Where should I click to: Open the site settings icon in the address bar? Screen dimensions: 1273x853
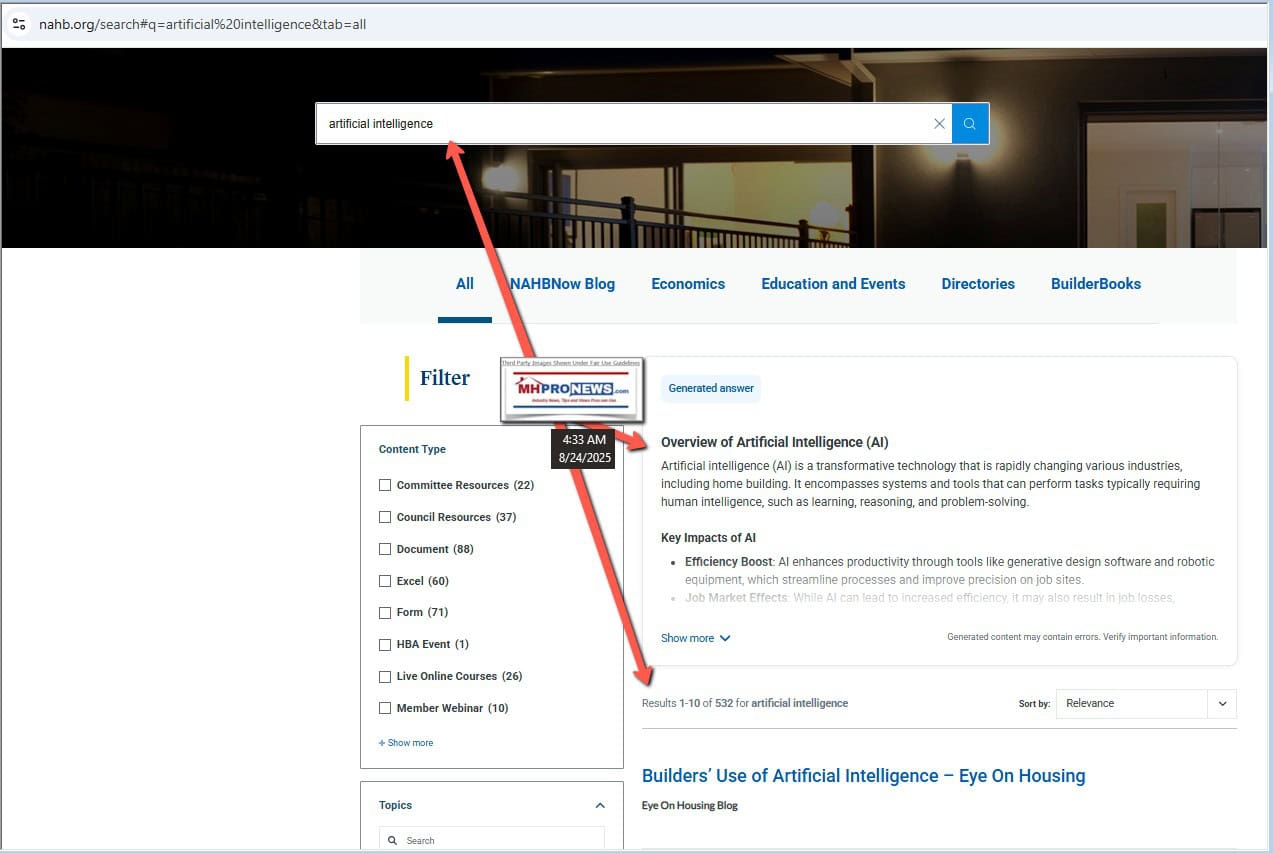[x=19, y=23]
